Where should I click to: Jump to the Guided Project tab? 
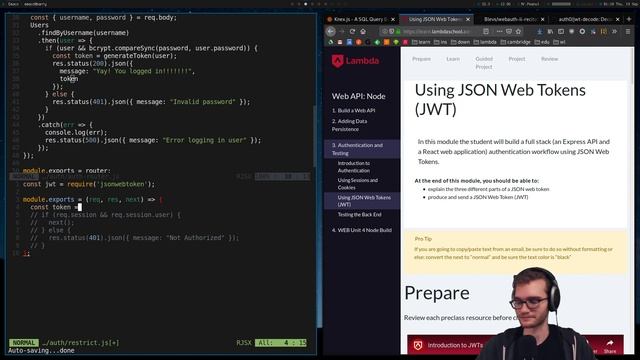tap(484, 63)
